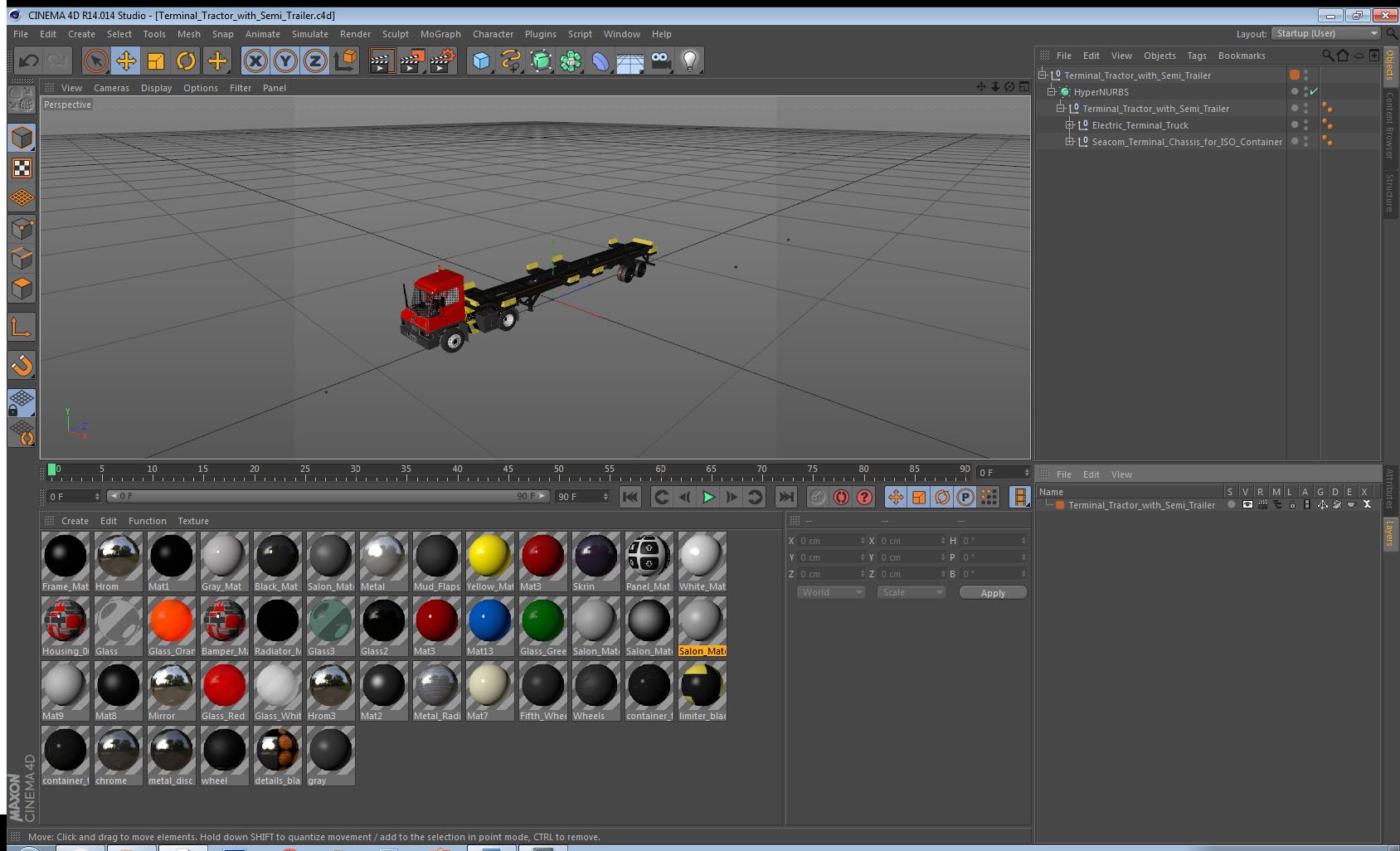The height and width of the screenshot is (851, 1400).
Task: Open the MoGraph menu
Action: (440, 34)
